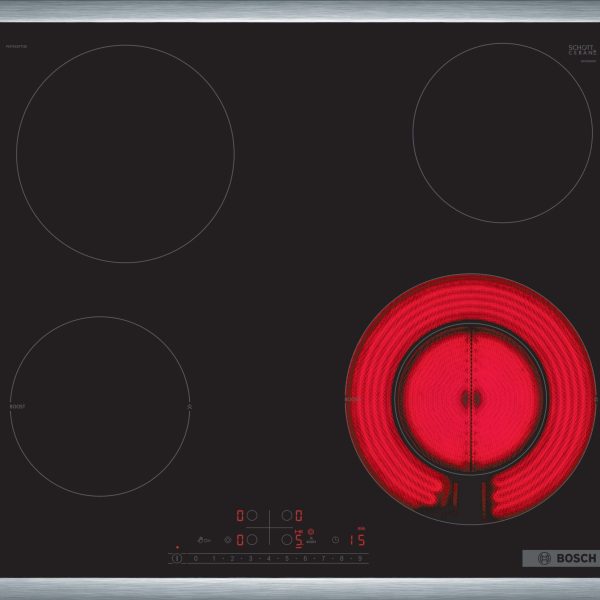The image size is (600, 600).
Task: Click the SCHOTT CERAN logo
Action: (x=582, y=50)
